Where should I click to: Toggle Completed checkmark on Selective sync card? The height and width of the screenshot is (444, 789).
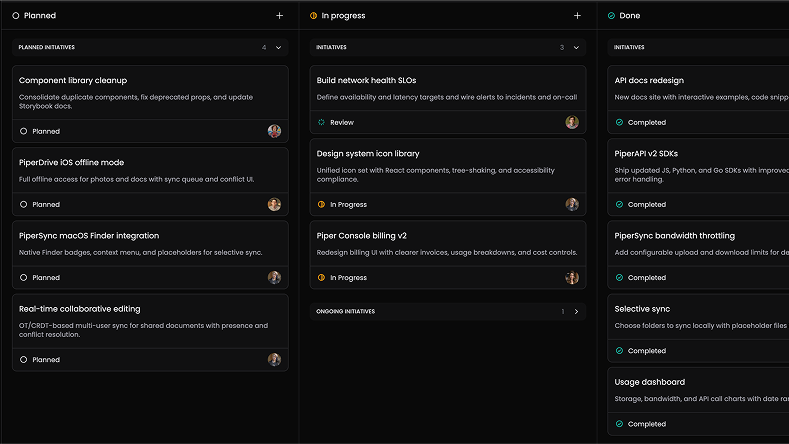[619, 351]
